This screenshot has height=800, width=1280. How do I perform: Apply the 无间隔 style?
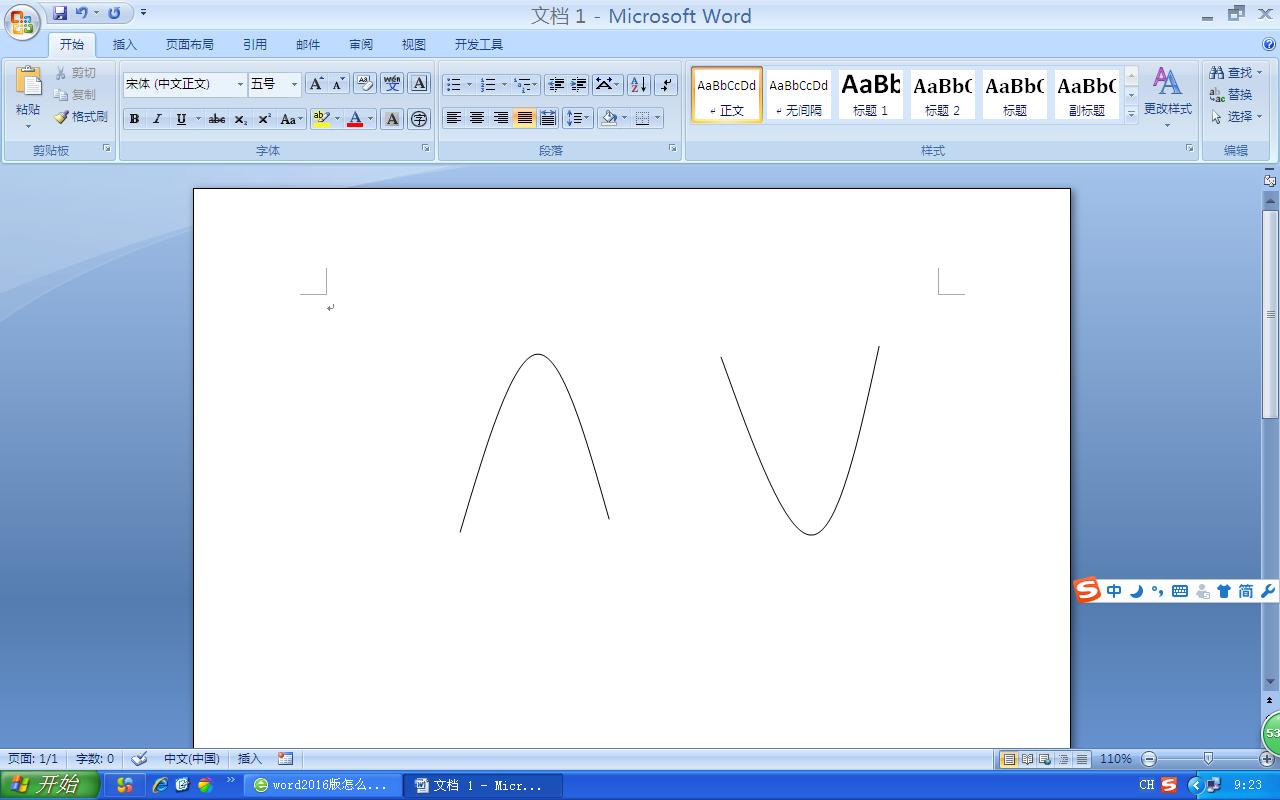point(799,94)
